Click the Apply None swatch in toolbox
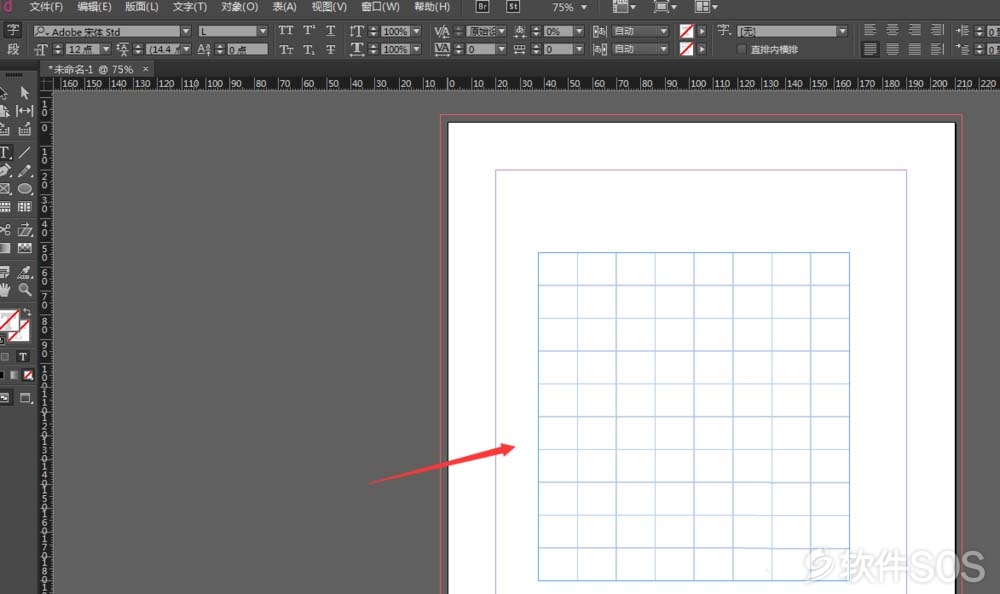This screenshot has height=594, width=1000. 28,375
